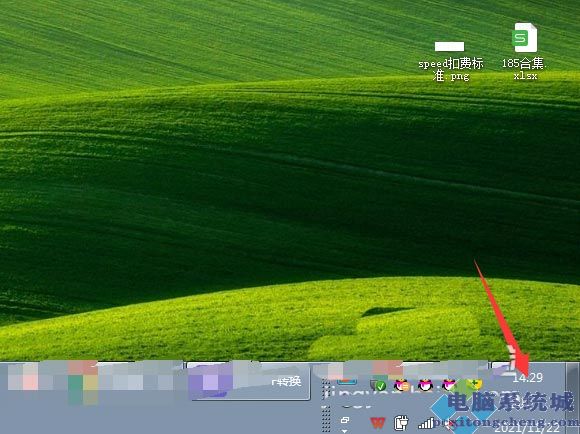The width and height of the screenshot is (580, 434).
Task: Open the yellow shield with plus tray icon
Action: (474, 385)
